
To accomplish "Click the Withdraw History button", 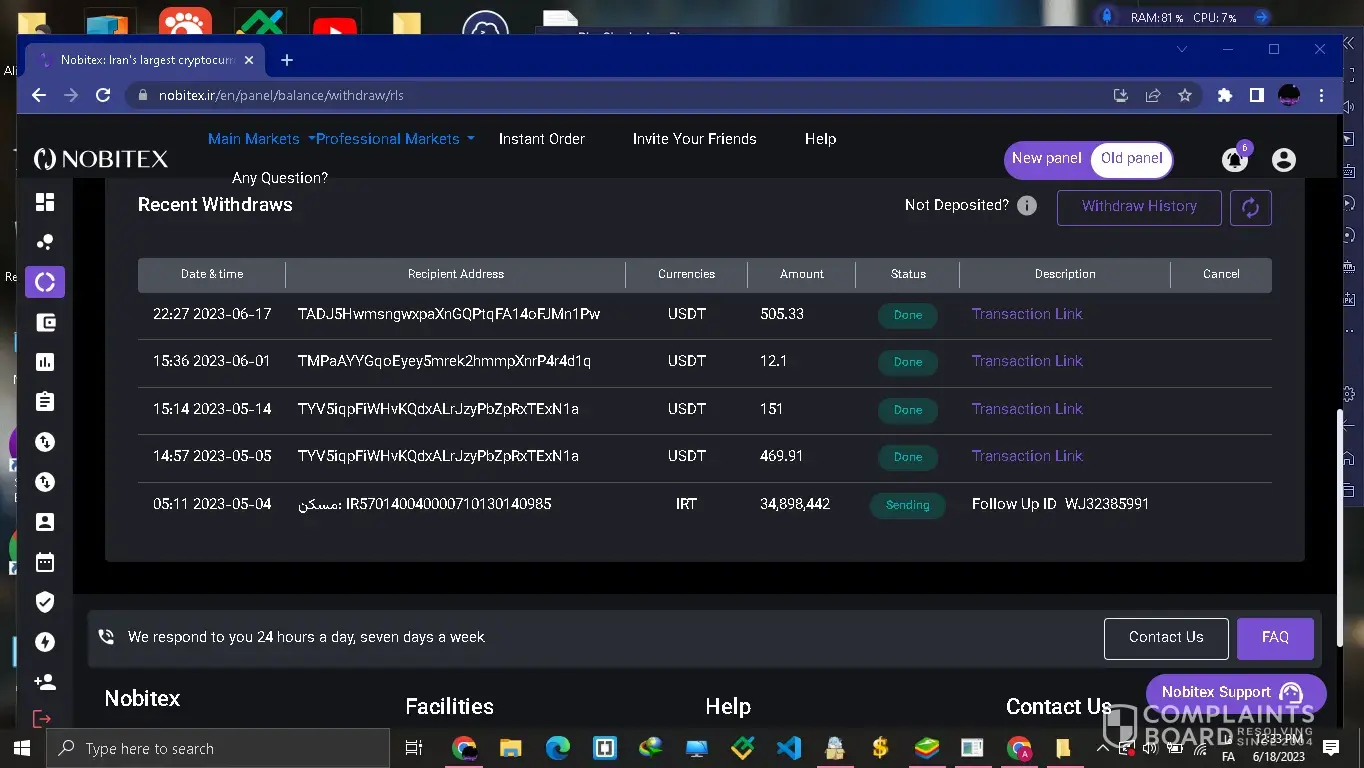I will pos(1139,207).
